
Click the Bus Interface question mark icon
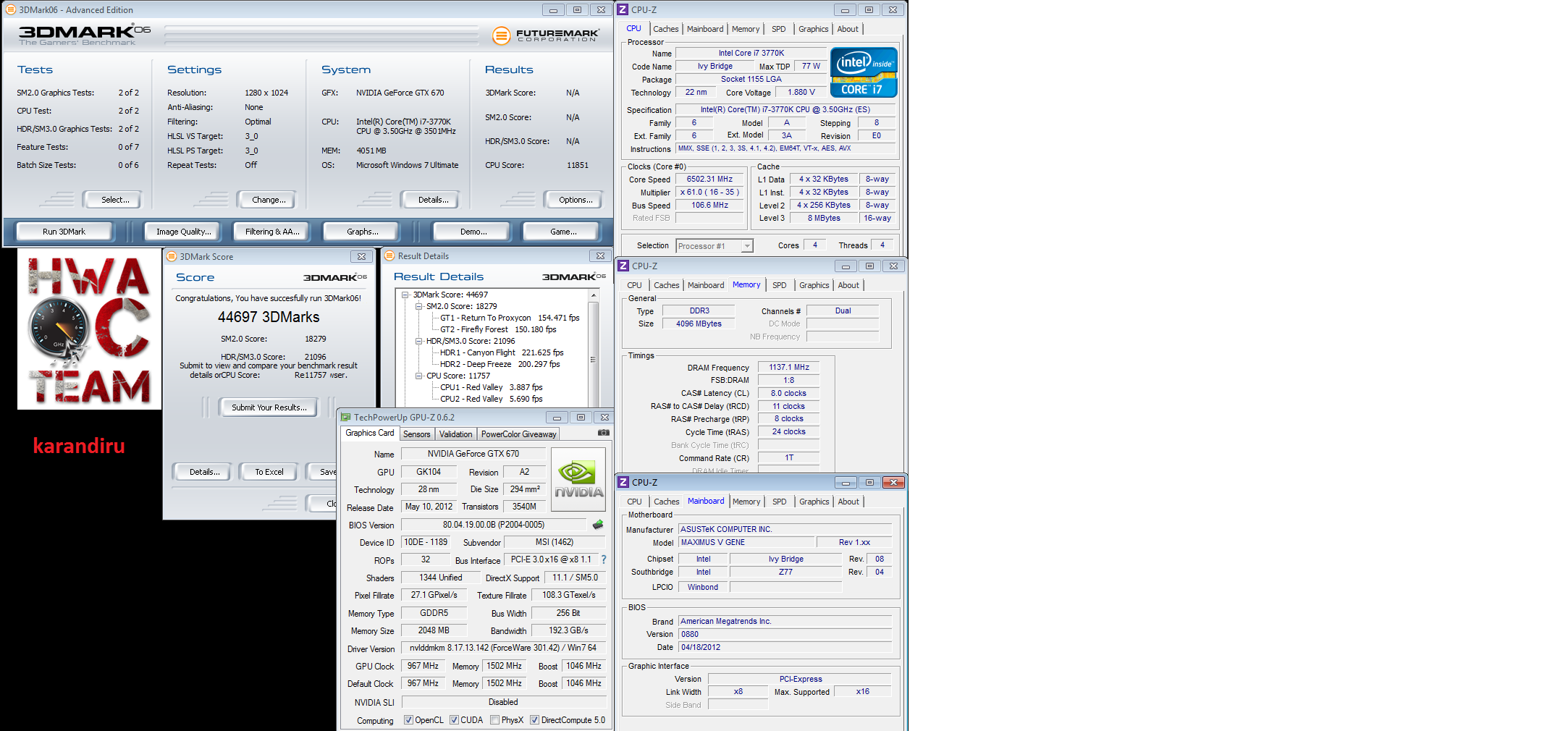coord(603,559)
